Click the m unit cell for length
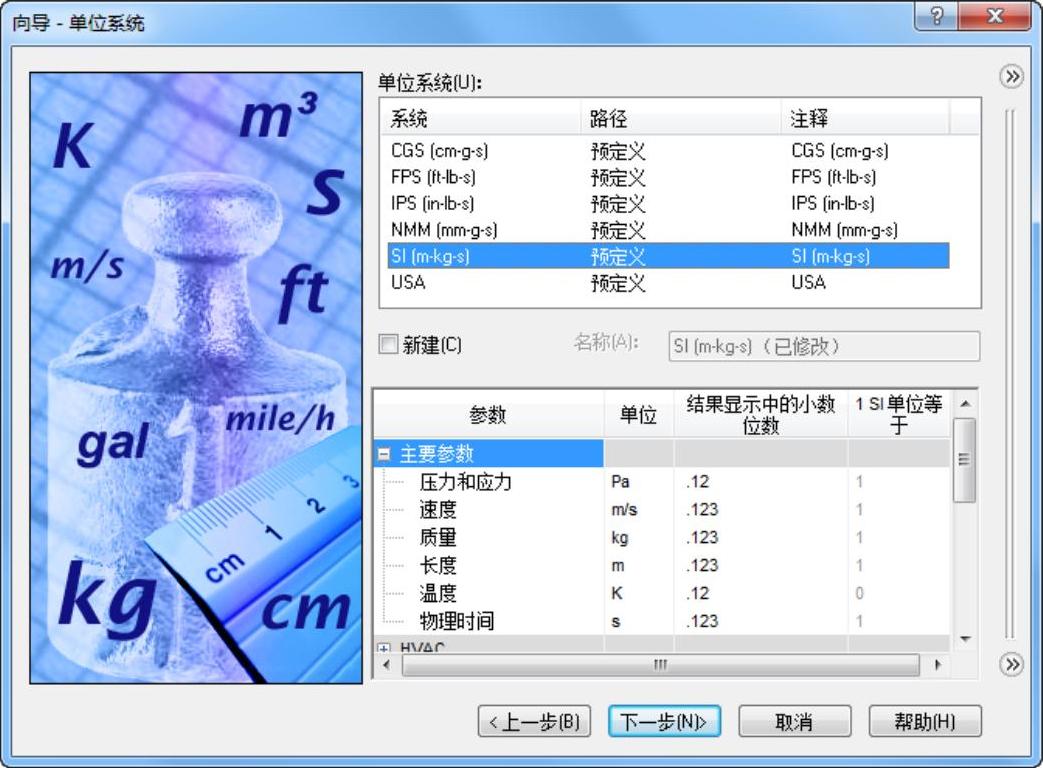 (639, 565)
